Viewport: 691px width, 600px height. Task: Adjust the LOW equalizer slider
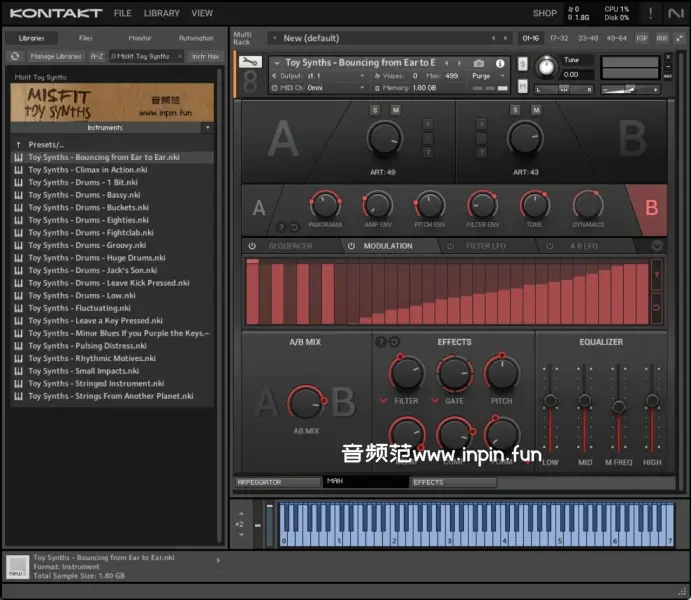pos(550,402)
